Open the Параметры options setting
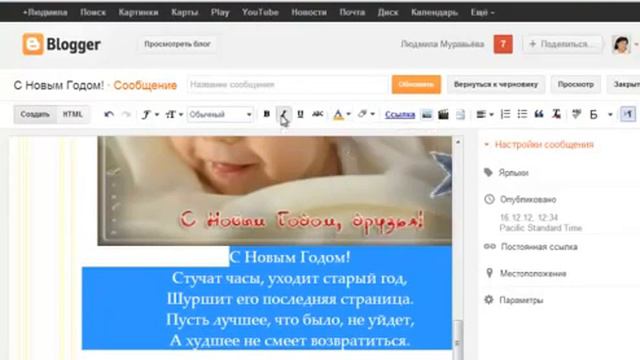640x360 pixels. pos(521,300)
